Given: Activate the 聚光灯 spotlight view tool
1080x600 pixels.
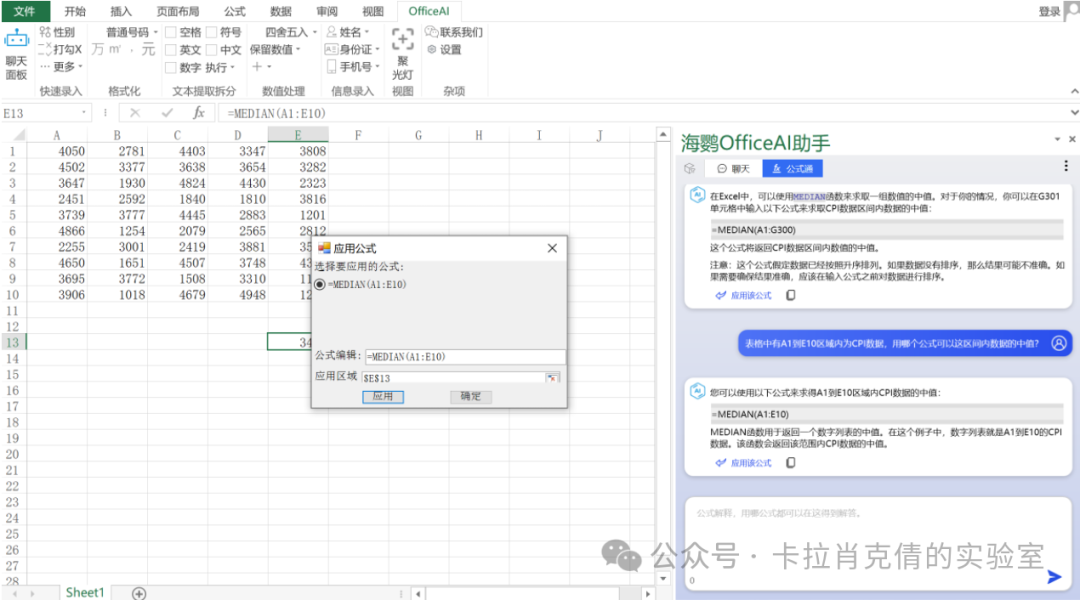Looking at the screenshot, I should click(x=401, y=47).
